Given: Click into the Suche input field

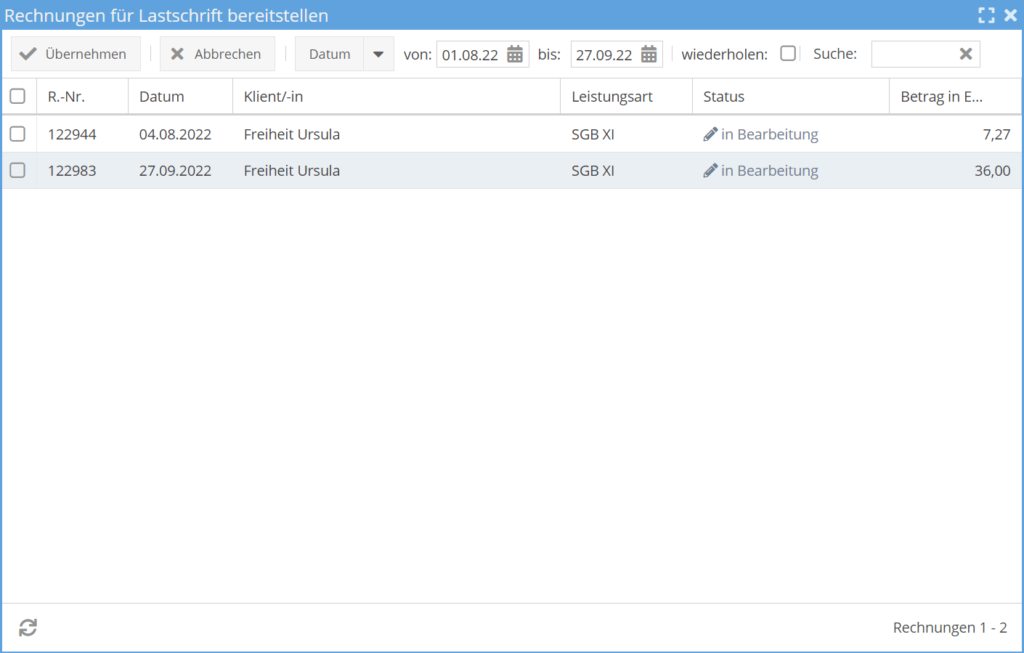Looking at the screenshot, I should (912, 54).
